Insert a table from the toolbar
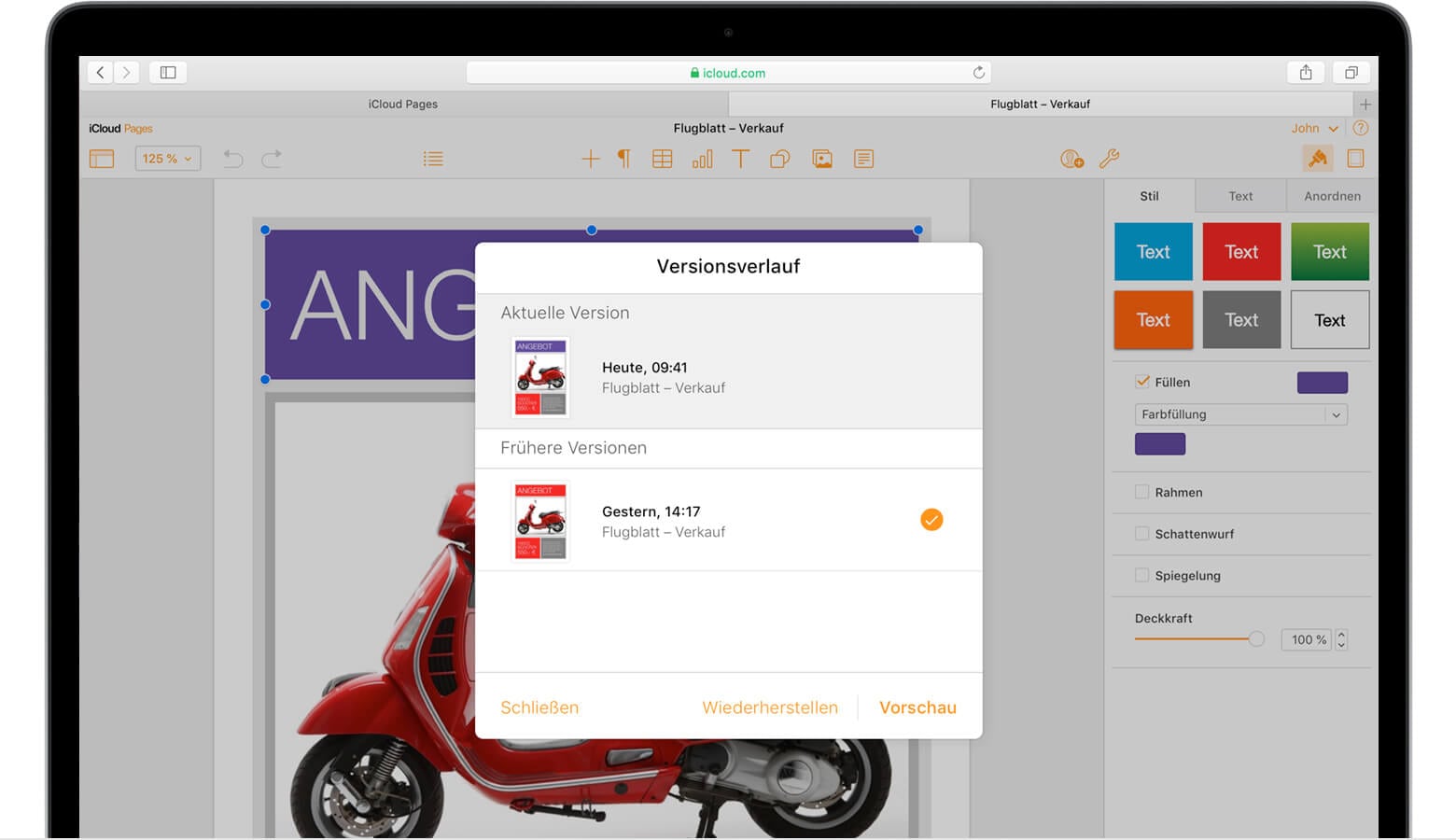Viewport: 1456px width, 840px height. tap(663, 159)
